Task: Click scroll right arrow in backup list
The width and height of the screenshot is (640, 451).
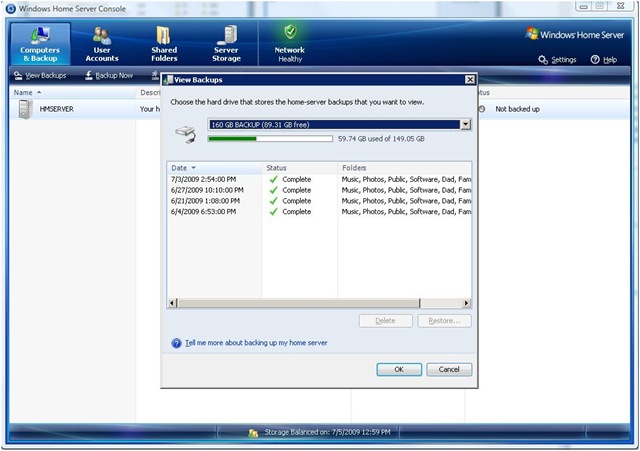Action: [466, 303]
